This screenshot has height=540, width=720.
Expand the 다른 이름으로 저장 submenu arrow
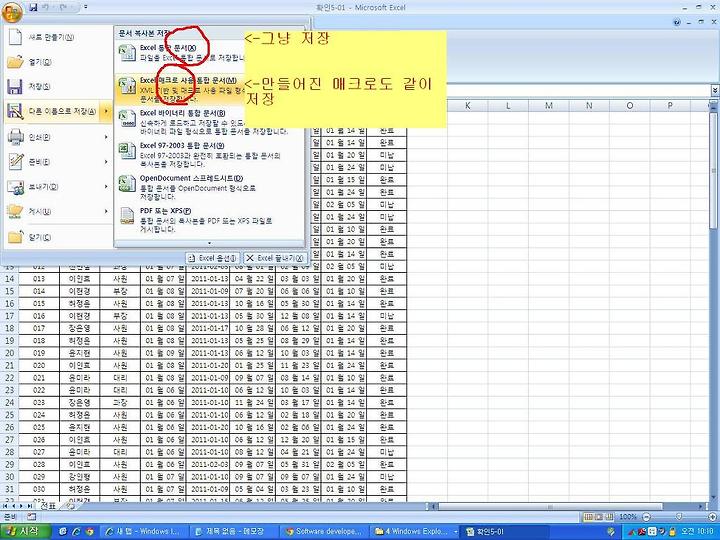[106, 111]
